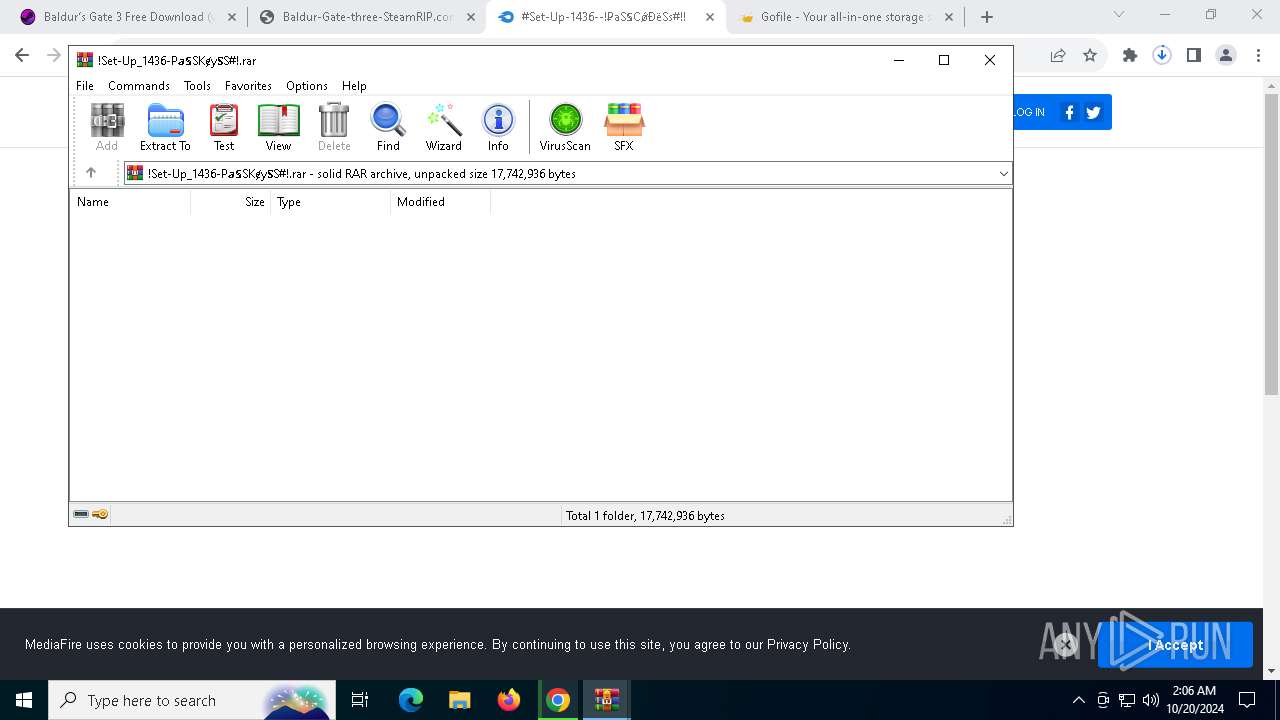Click the share page icon in address bar
The width and height of the screenshot is (1280, 720).
coord(1058,56)
